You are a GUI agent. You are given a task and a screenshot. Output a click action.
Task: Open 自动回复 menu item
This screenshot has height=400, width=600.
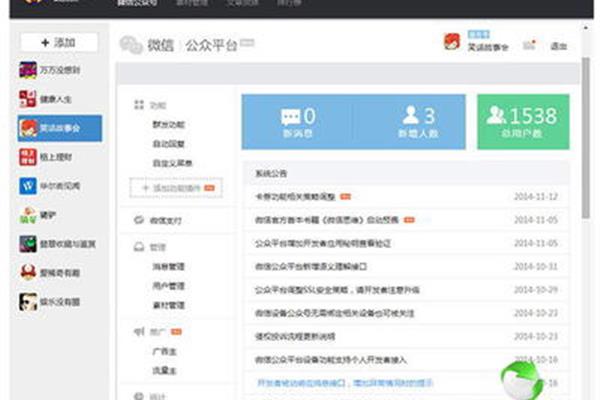[169, 144]
